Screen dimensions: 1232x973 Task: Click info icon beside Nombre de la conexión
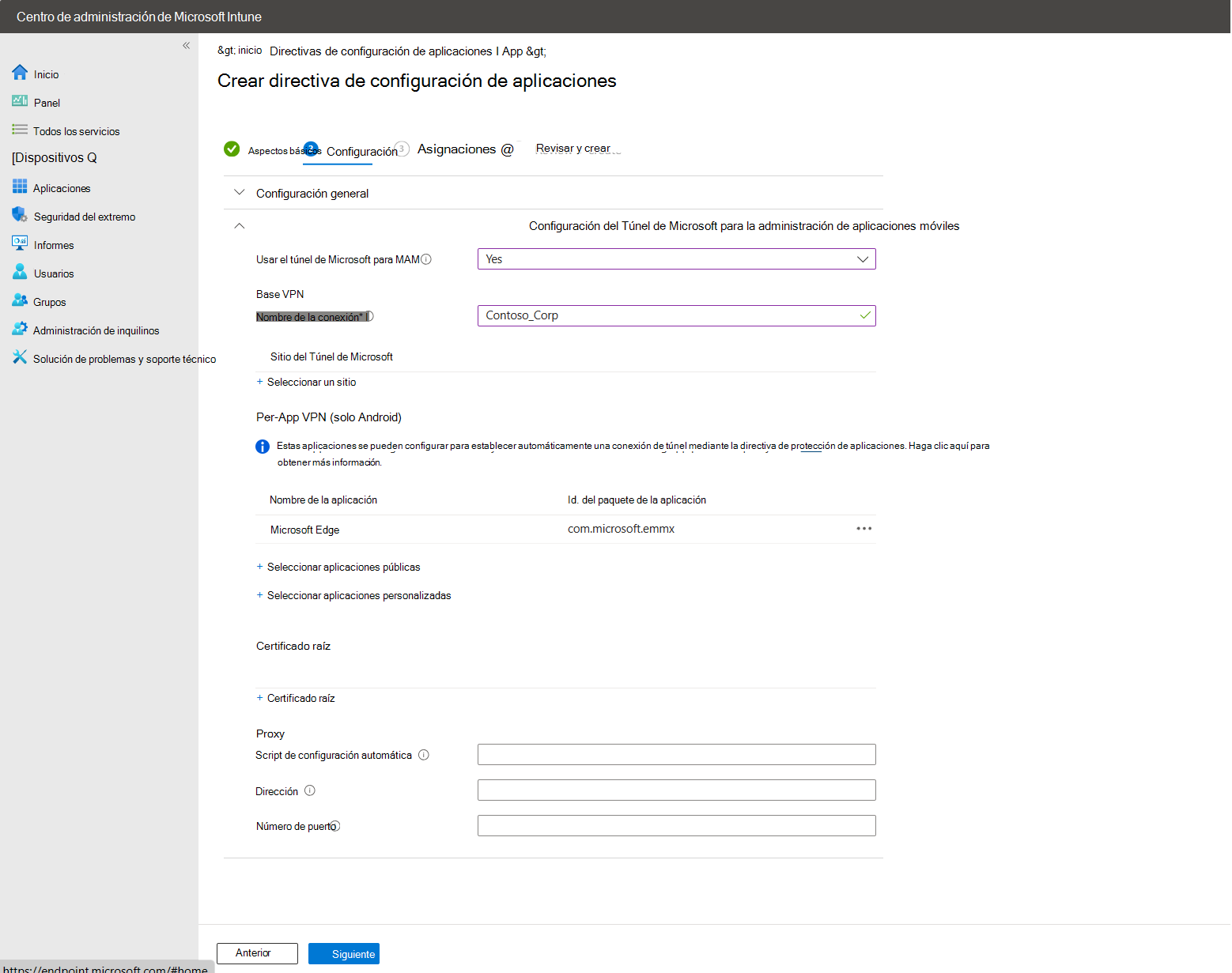click(369, 316)
